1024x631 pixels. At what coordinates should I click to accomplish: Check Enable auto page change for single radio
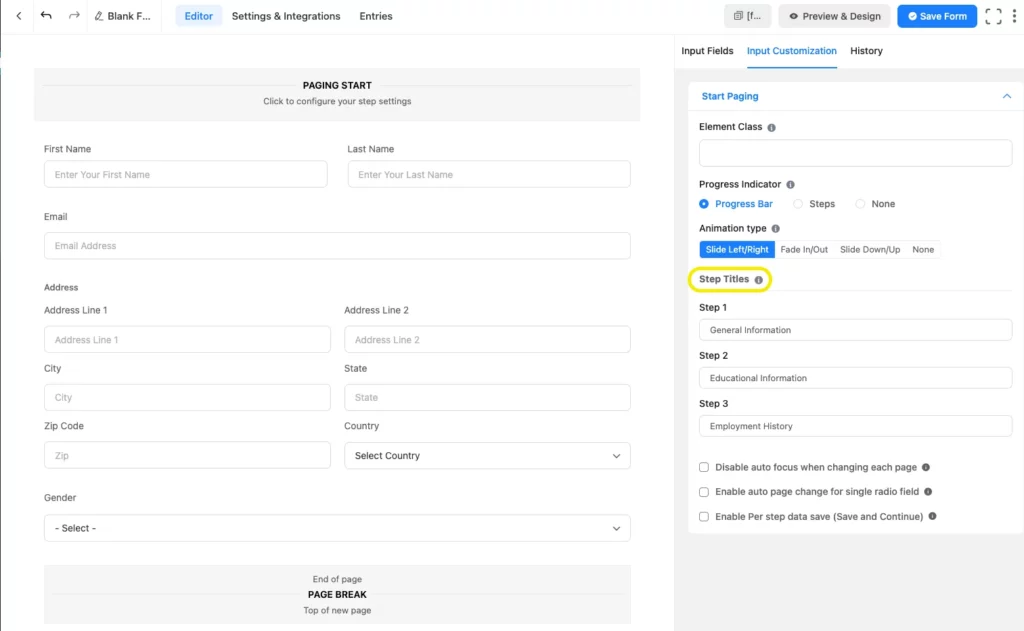point(703,492)
